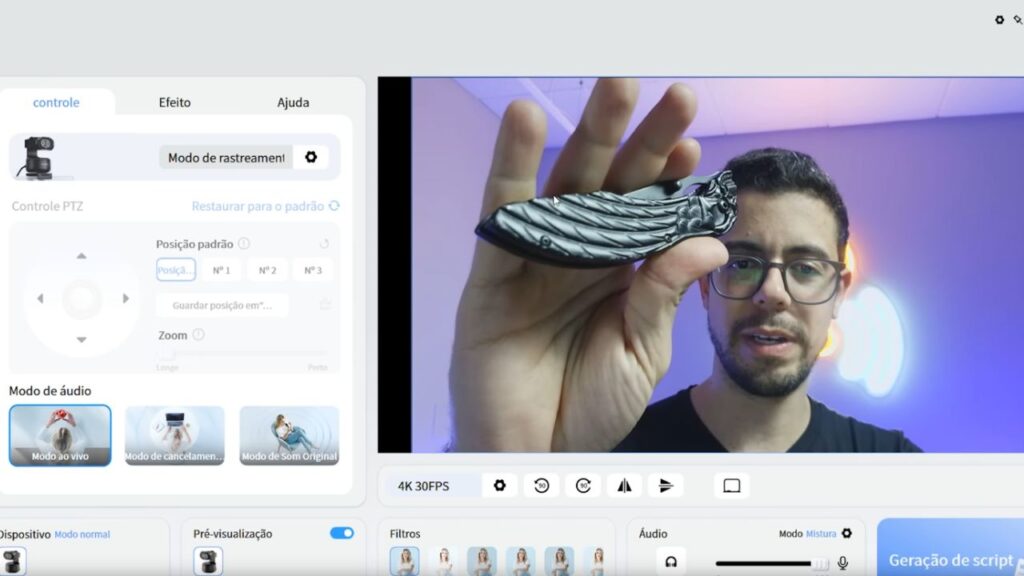Rotate video 90 degrees clockwise
The height and width of the screenshot is (576, 1024).
coord(583,486)
